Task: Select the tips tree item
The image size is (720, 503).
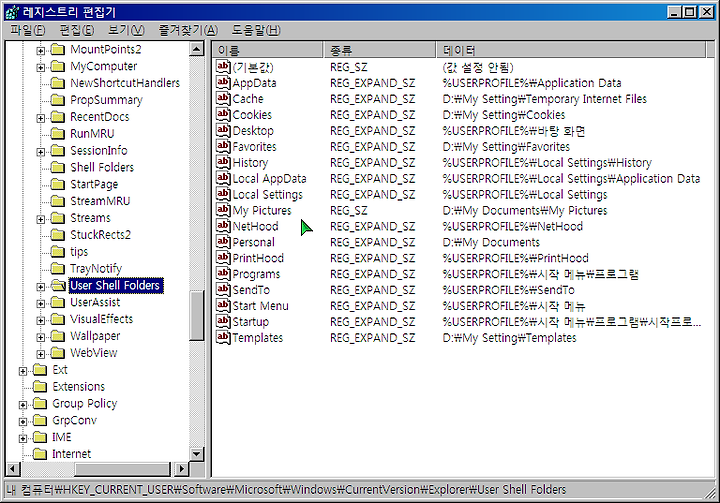Action: tap(79, 251)
